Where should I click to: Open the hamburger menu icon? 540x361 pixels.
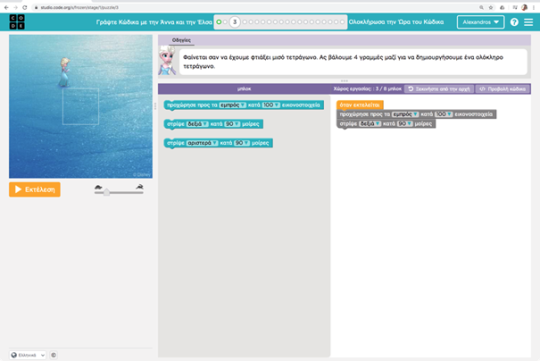(528, 22)
